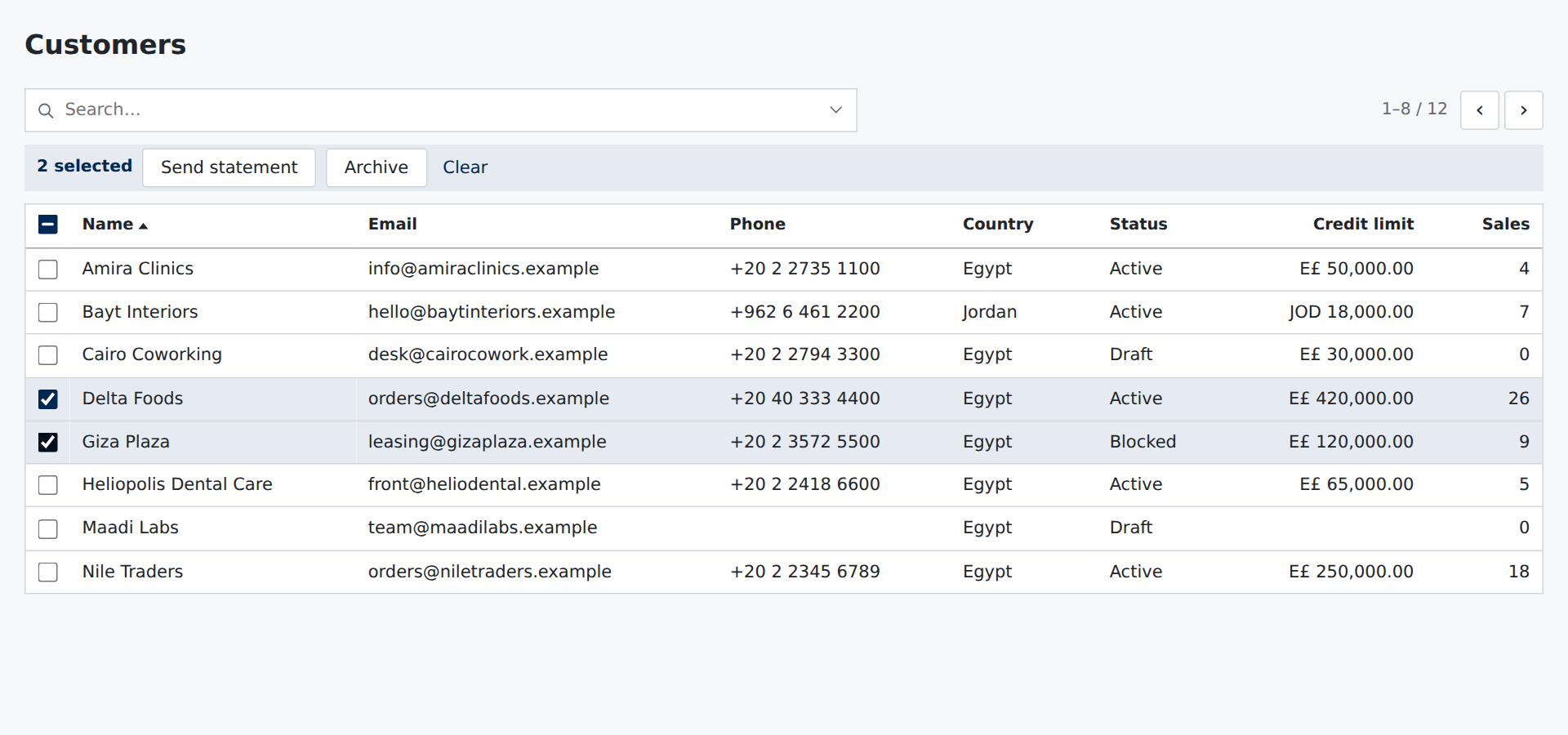Click the orders@deltafoods.example email
This screenshot has height=735, width=1568.
[488, 399]
